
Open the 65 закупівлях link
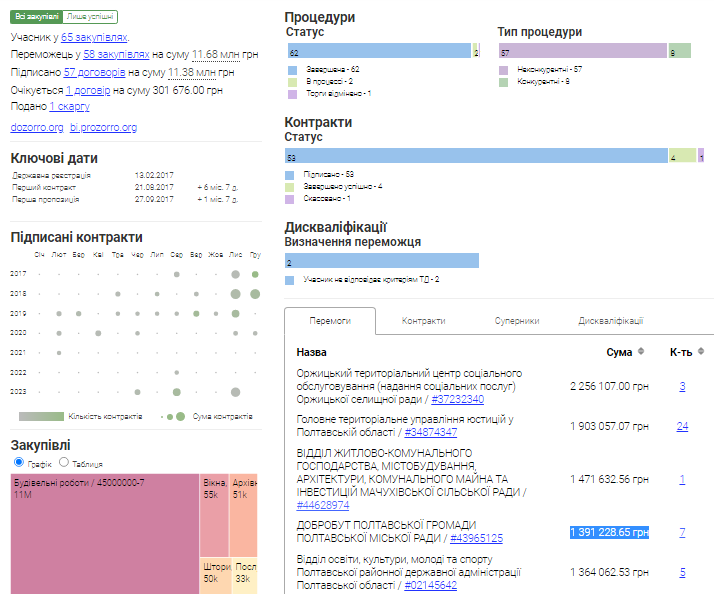(x=93, y=37)
